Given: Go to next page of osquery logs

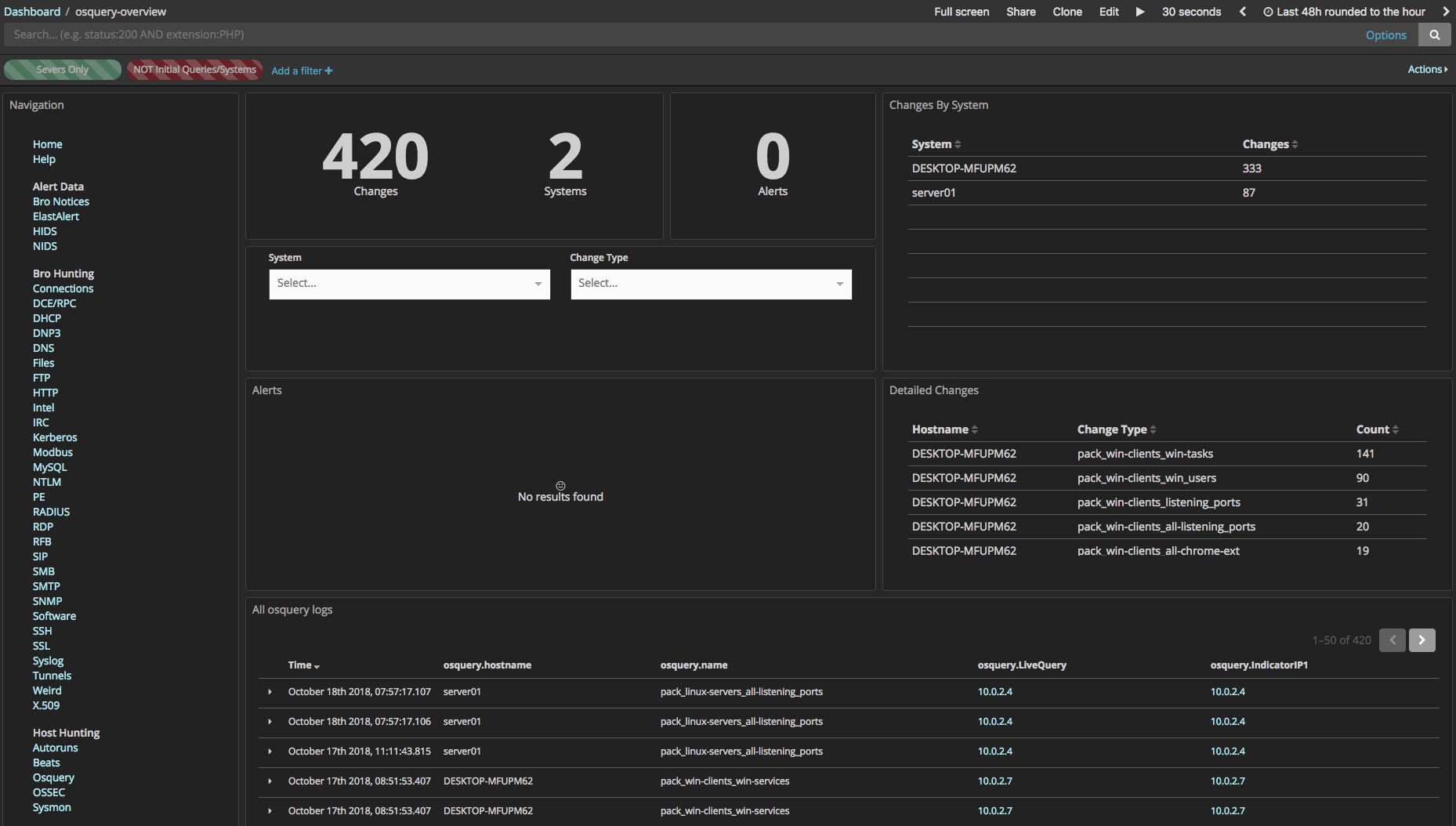Looking at the screenshot, I should (x=1422, y=640).
